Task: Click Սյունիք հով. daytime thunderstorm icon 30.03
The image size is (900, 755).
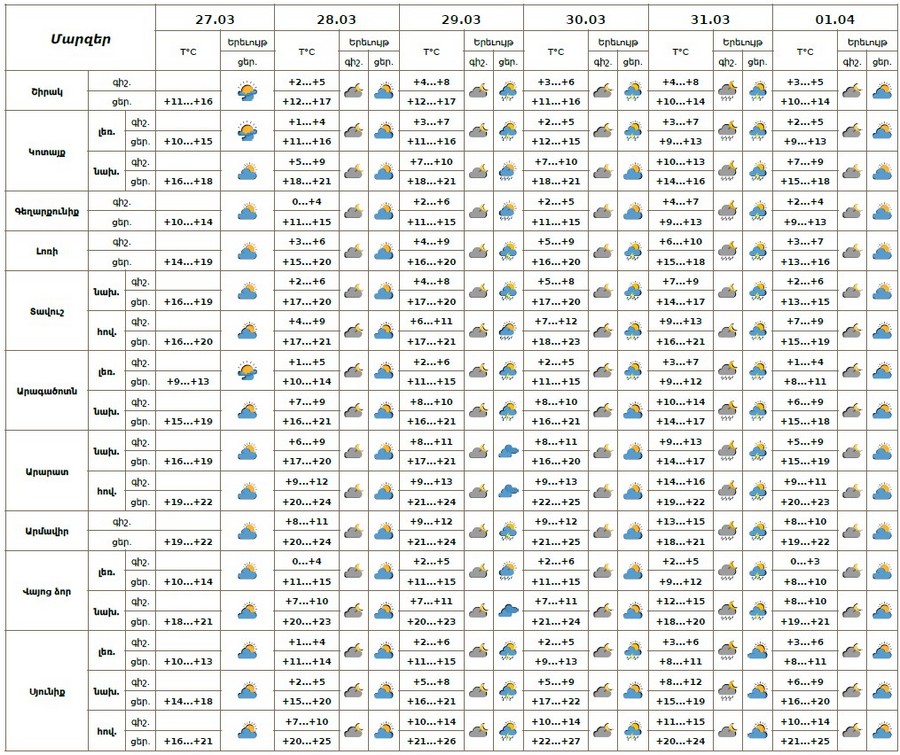Action: click(x=633, y=731)
